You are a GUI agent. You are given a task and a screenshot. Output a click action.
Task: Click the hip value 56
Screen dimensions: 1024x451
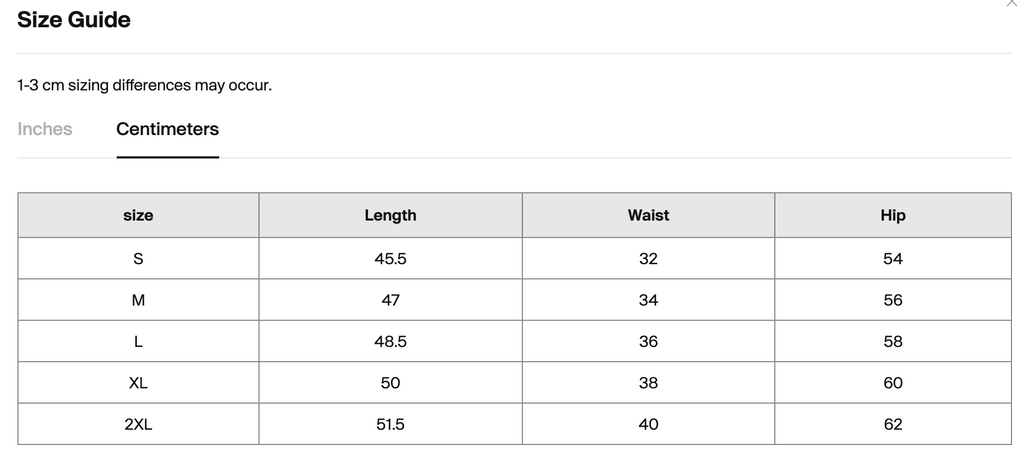click(893, 300)
